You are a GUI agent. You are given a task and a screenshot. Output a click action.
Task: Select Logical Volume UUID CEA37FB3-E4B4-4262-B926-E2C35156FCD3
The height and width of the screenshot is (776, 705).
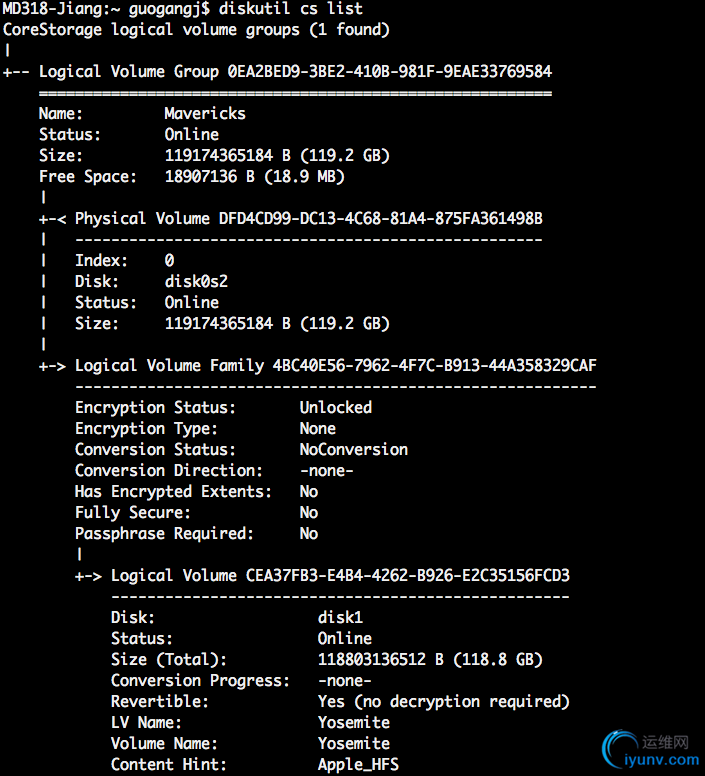(x=408, y=576)
